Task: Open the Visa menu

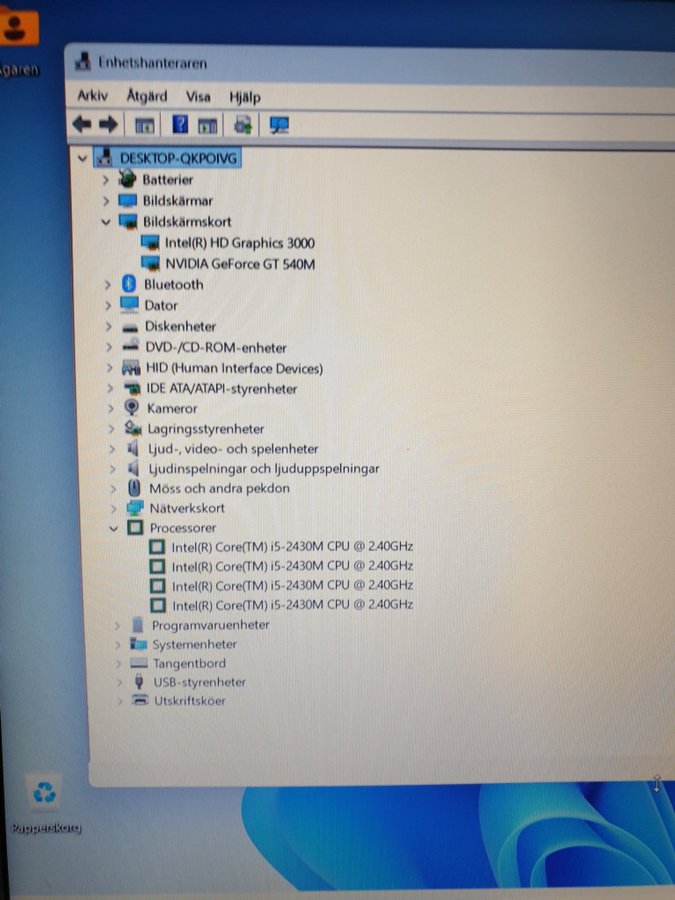Action: 198,96
